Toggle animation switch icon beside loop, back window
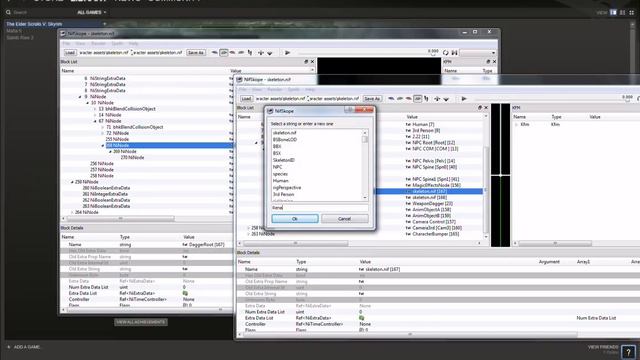This screenshot has height=360, width=640. coord(454,53)
